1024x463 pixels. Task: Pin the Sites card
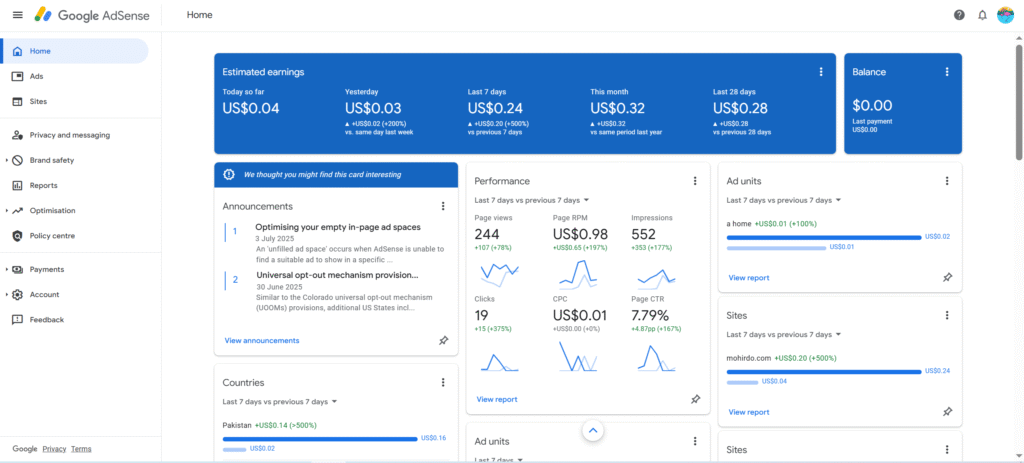coord(947,411)
